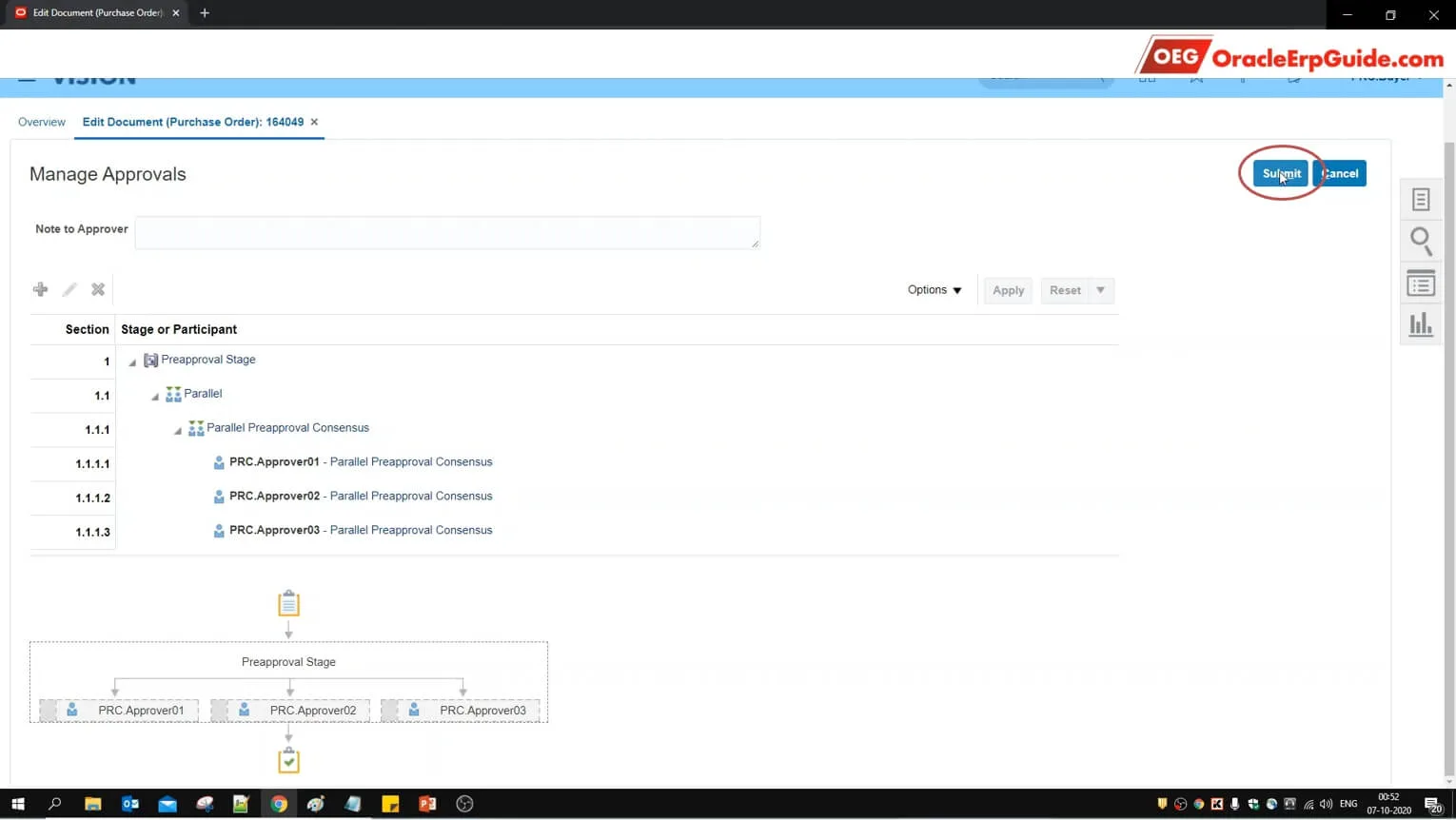Click the person icon in PRC.Approver02 diagram box
Viewport: 1456px width, 820px height.
pyautogui.click(x=245, y=710)
